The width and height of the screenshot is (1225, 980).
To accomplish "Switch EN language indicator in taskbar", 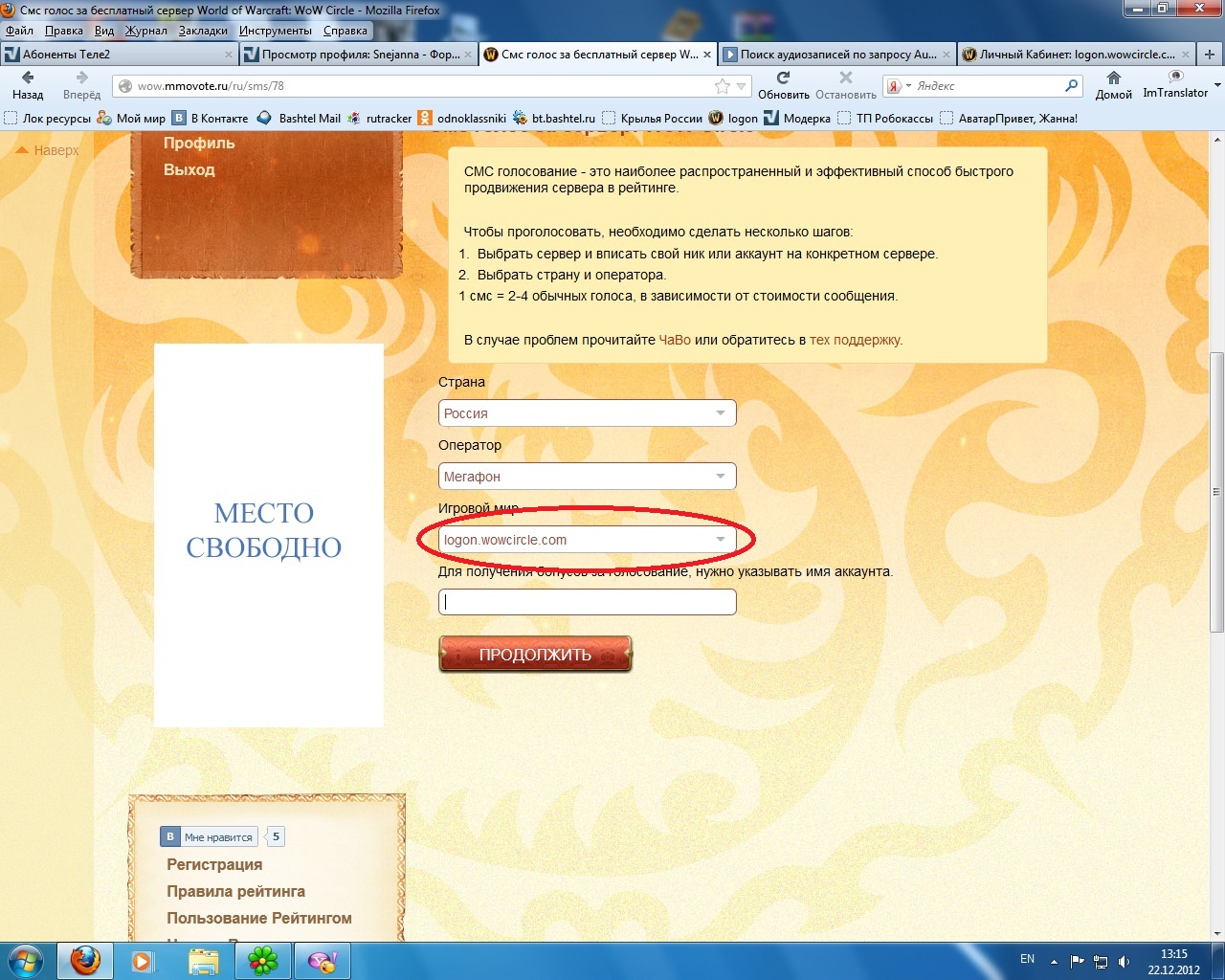I will coord(1027,959).
